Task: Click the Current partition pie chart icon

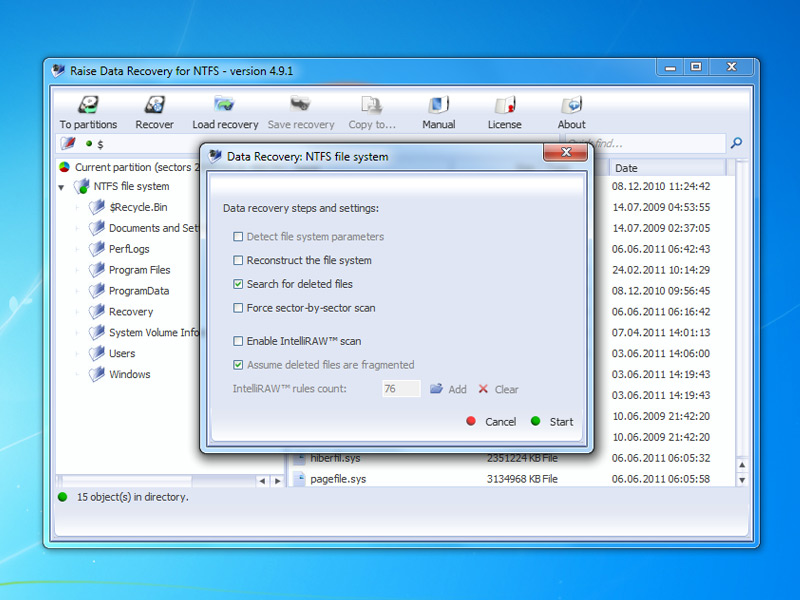Action: 64,167
